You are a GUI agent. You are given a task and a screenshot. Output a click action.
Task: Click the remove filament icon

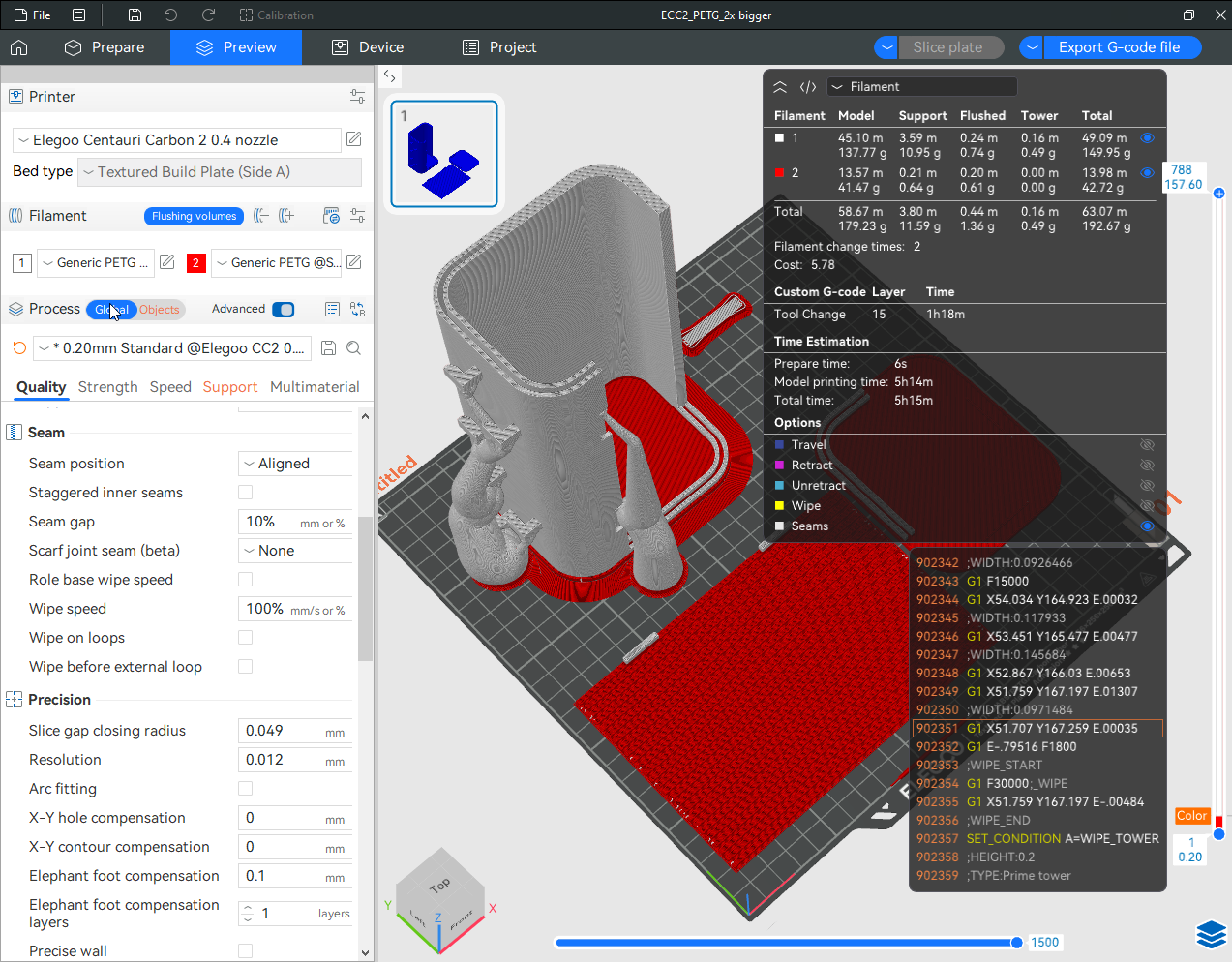[x=260, y=216]
